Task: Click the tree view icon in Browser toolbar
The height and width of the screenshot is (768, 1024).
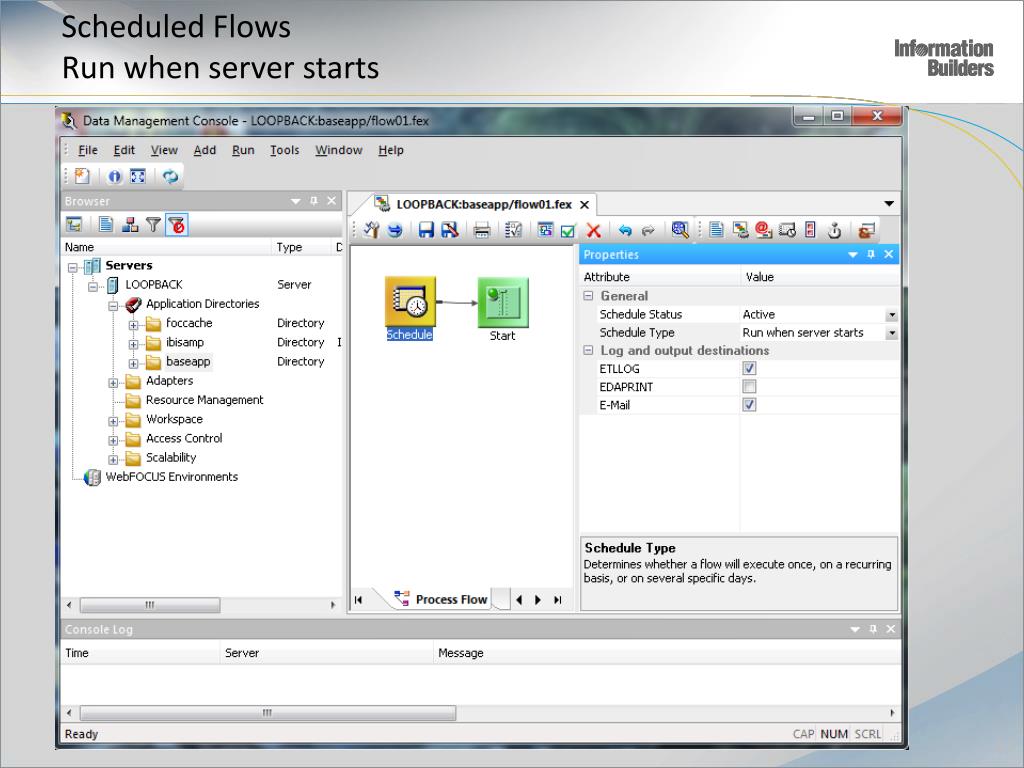Action: [74, 225]
